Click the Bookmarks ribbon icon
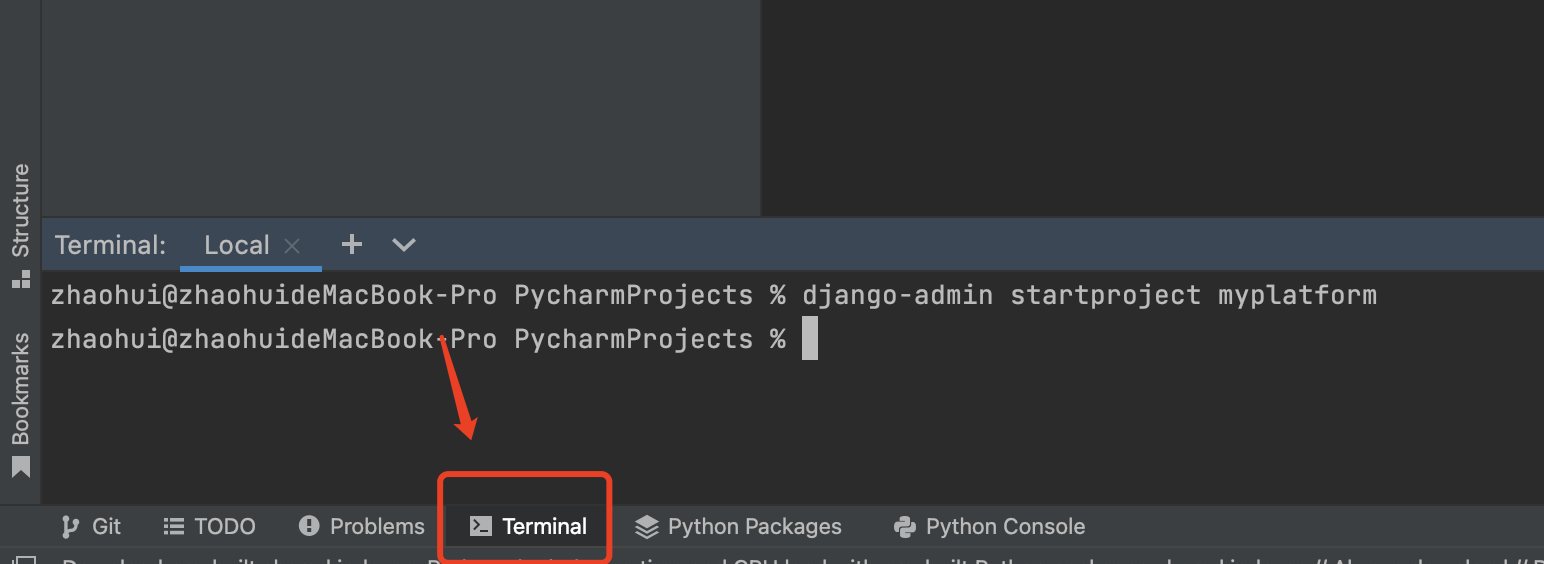 [x=21, y=467]
